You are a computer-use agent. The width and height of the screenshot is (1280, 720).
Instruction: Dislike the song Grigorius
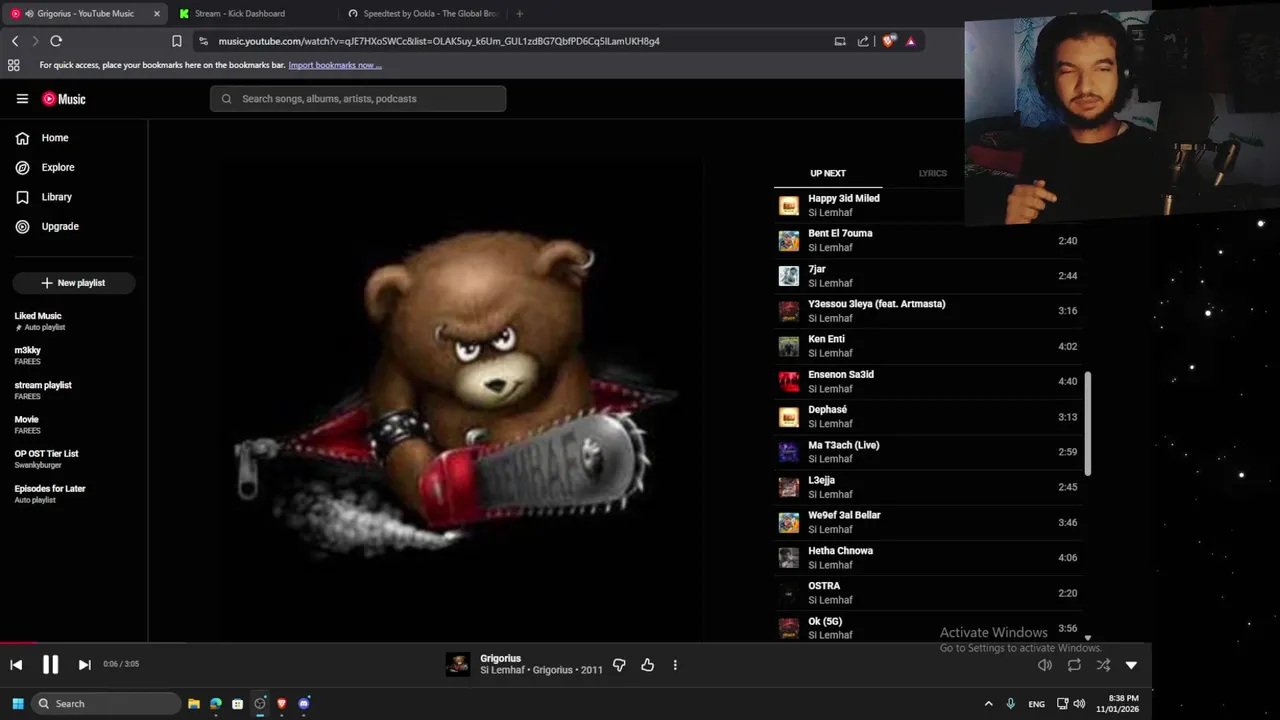pos(619,665)
